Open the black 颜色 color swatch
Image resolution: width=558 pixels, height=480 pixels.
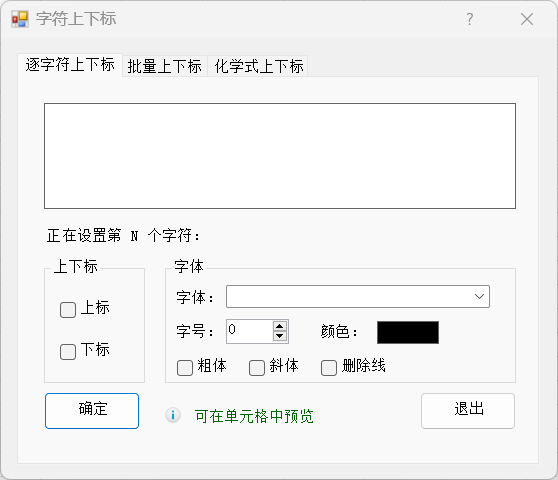click(408, 332)
